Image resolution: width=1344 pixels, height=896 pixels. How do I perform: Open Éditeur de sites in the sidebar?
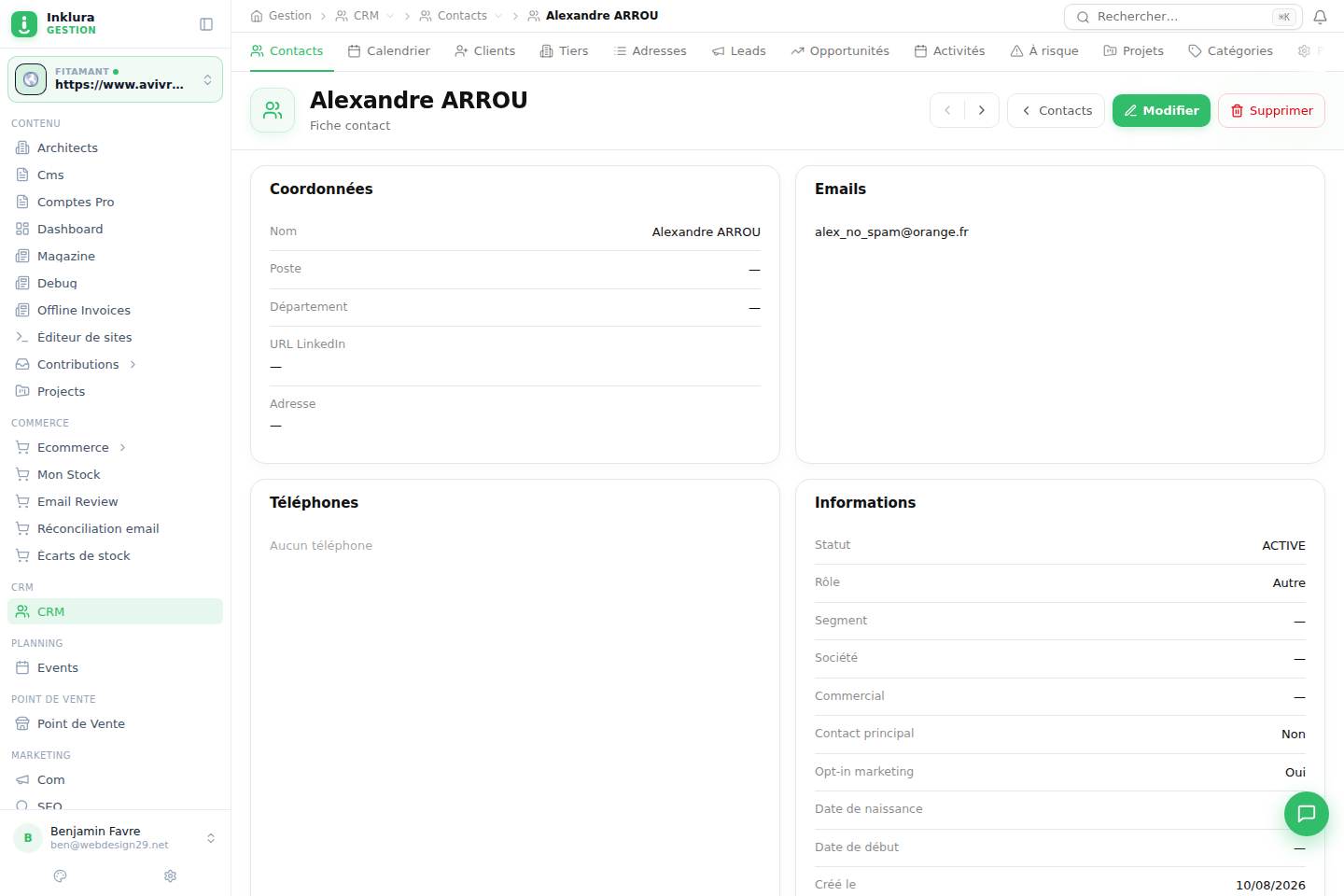click(116, 337)
